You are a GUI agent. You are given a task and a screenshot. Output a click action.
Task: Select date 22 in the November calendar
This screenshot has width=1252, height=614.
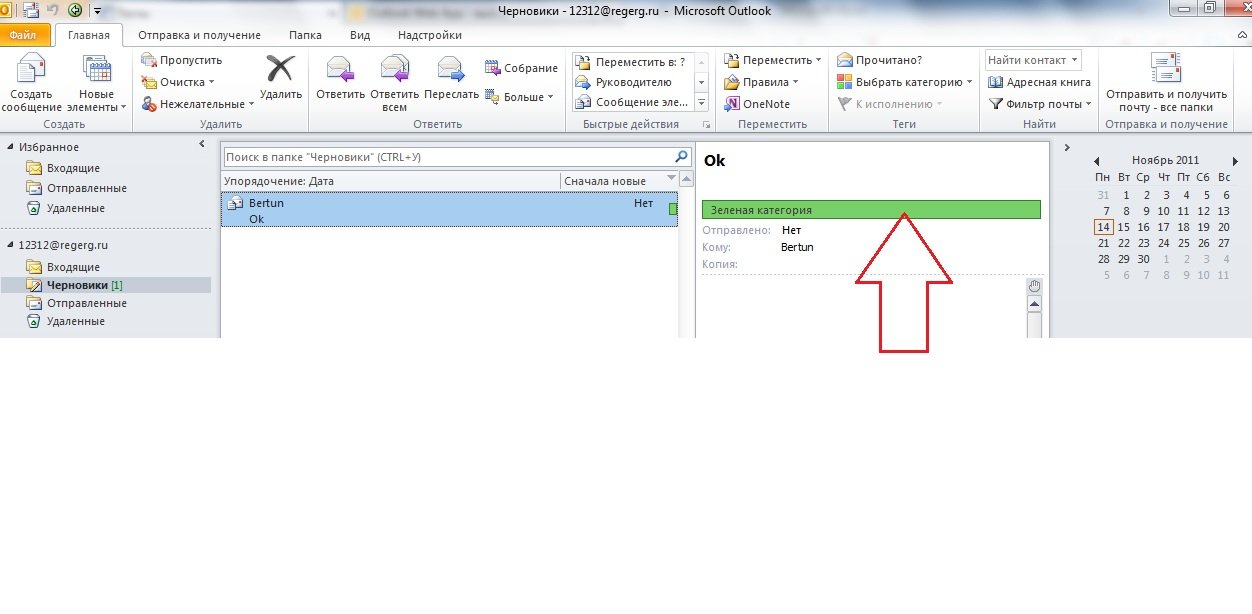1123,243
